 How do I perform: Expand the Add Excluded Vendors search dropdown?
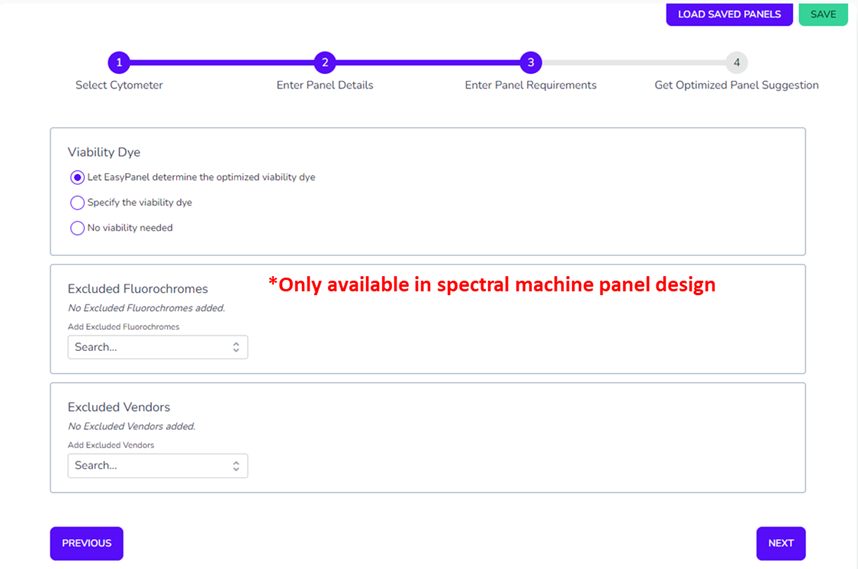[x=150, y=466]
